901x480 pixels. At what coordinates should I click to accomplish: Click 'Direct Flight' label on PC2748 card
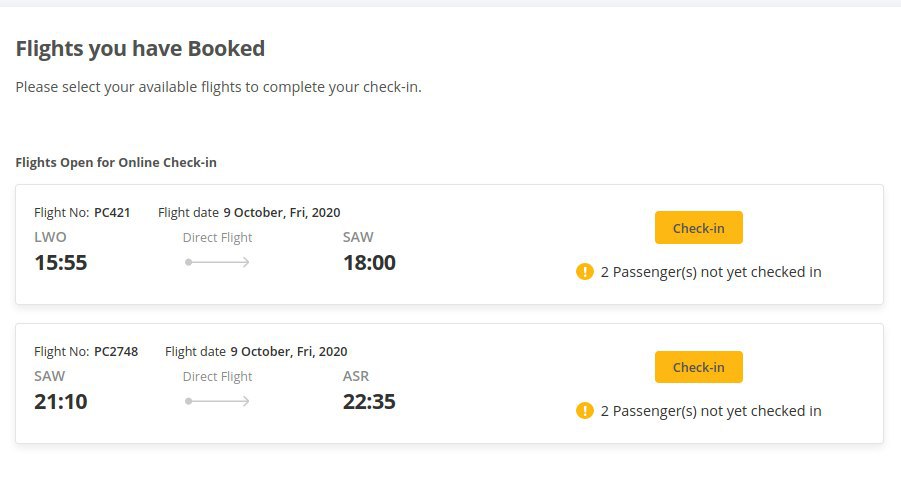(217, 377)
